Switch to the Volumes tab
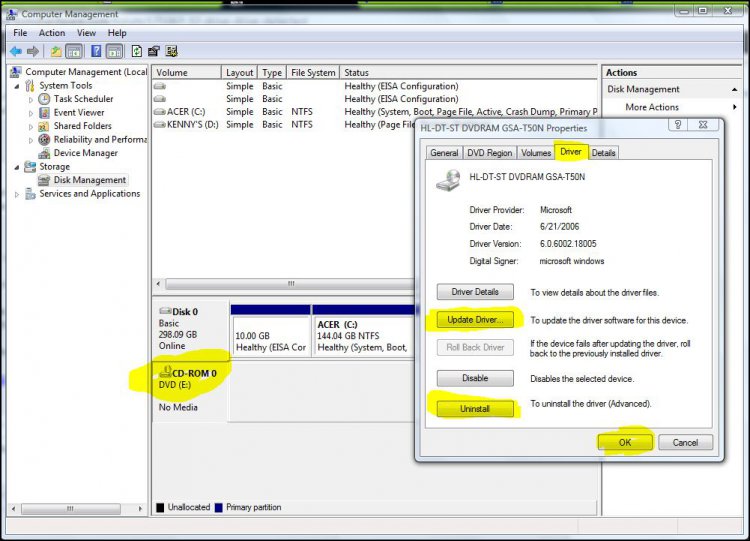 pyautogui.click(x=536, y=153)
